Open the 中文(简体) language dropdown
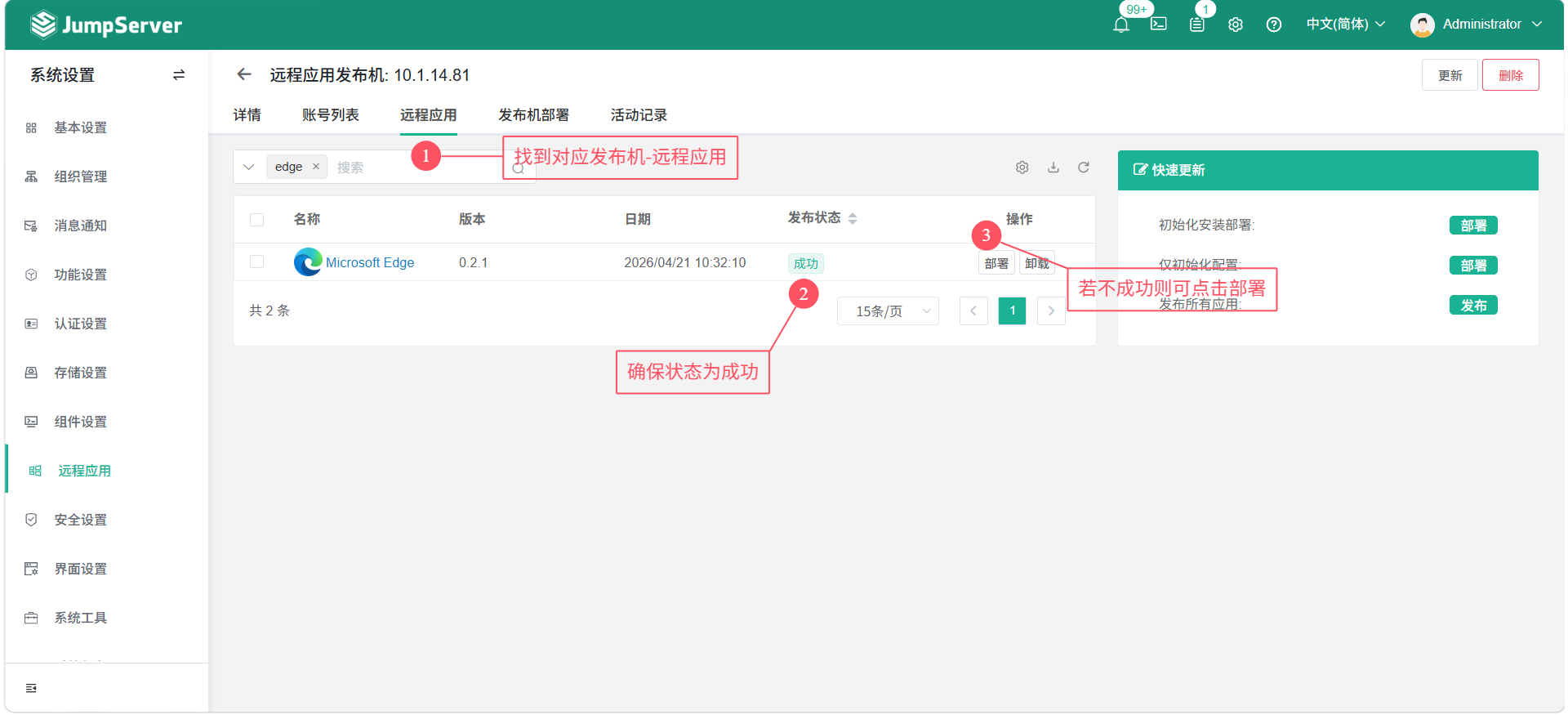Image resolution: width=1568 pixels, height=715 pixels. point(1345,25)
